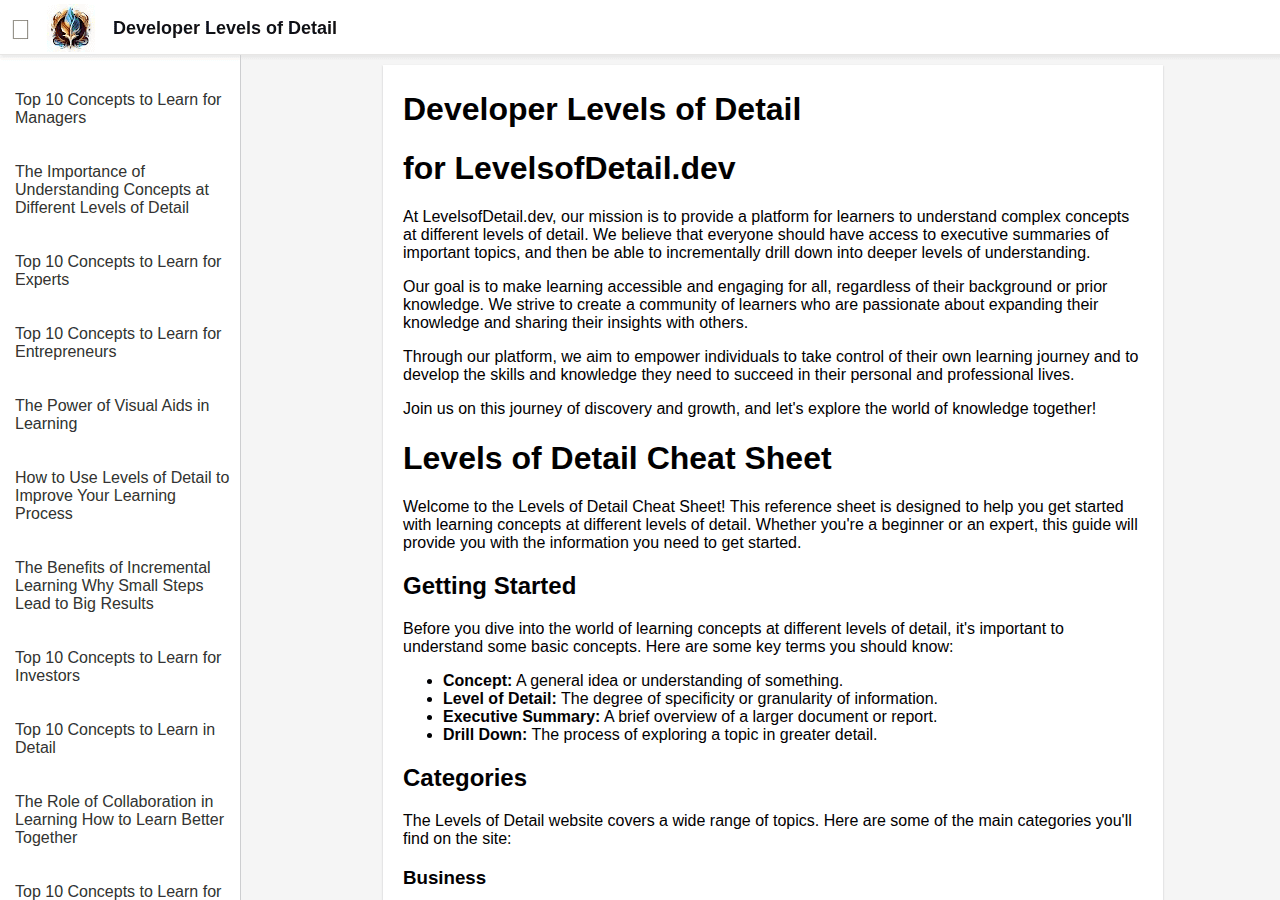
Task: Open How to Use Levels of Detail article
Action: [x=122, y=496]
